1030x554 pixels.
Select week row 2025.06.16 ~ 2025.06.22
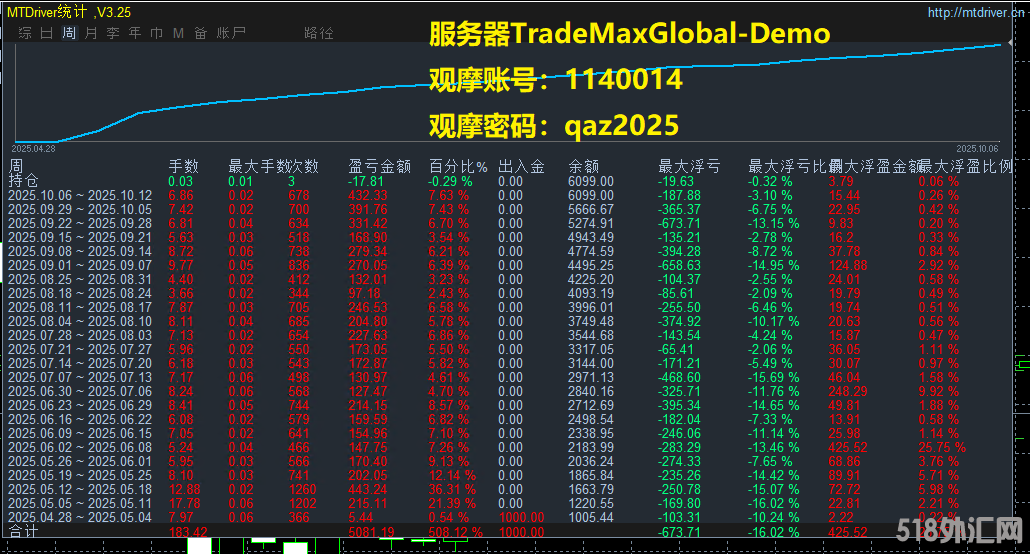click(80, 419)
